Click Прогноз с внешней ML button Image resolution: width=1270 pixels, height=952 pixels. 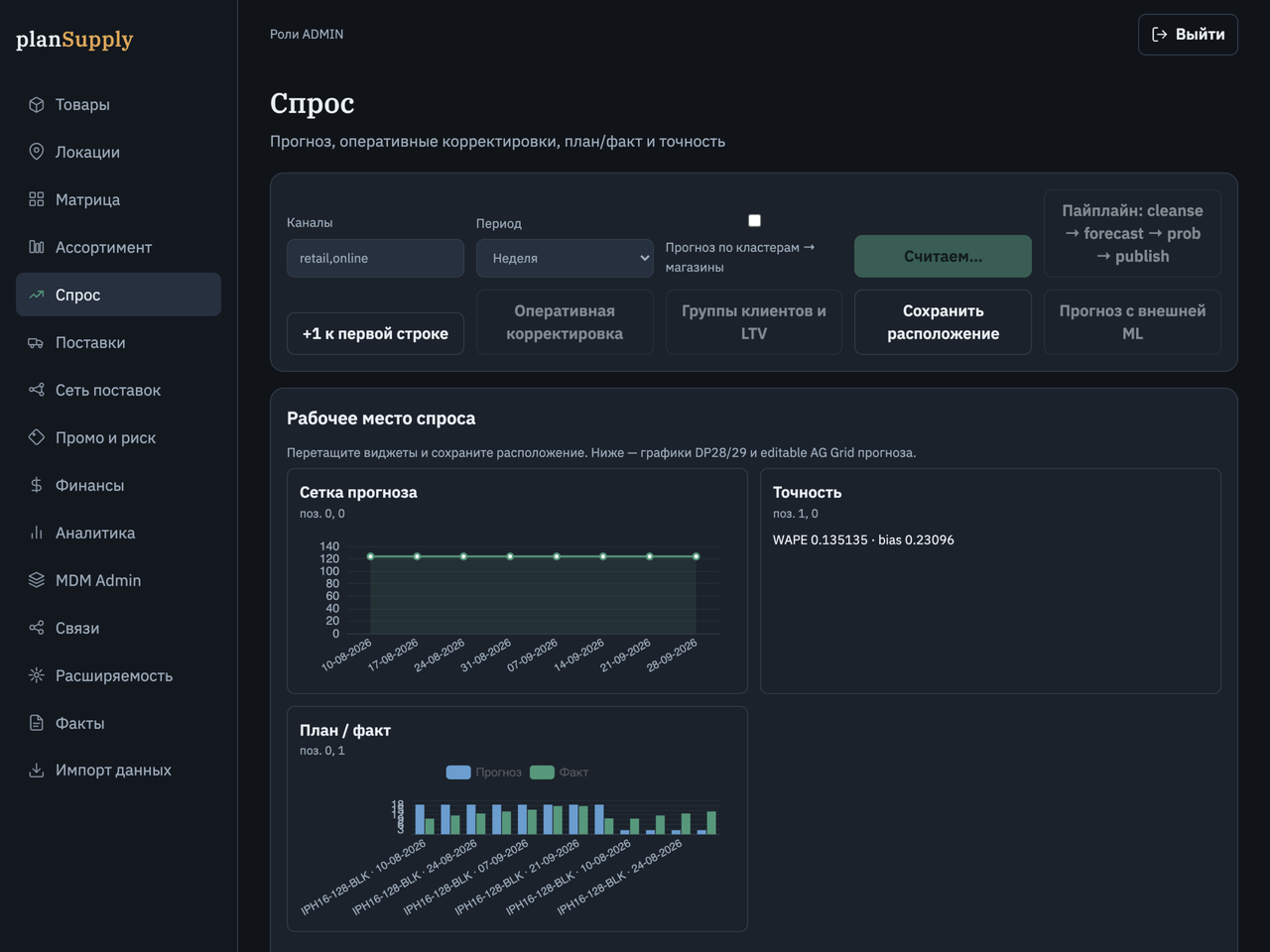click(x=1132, y=322)
